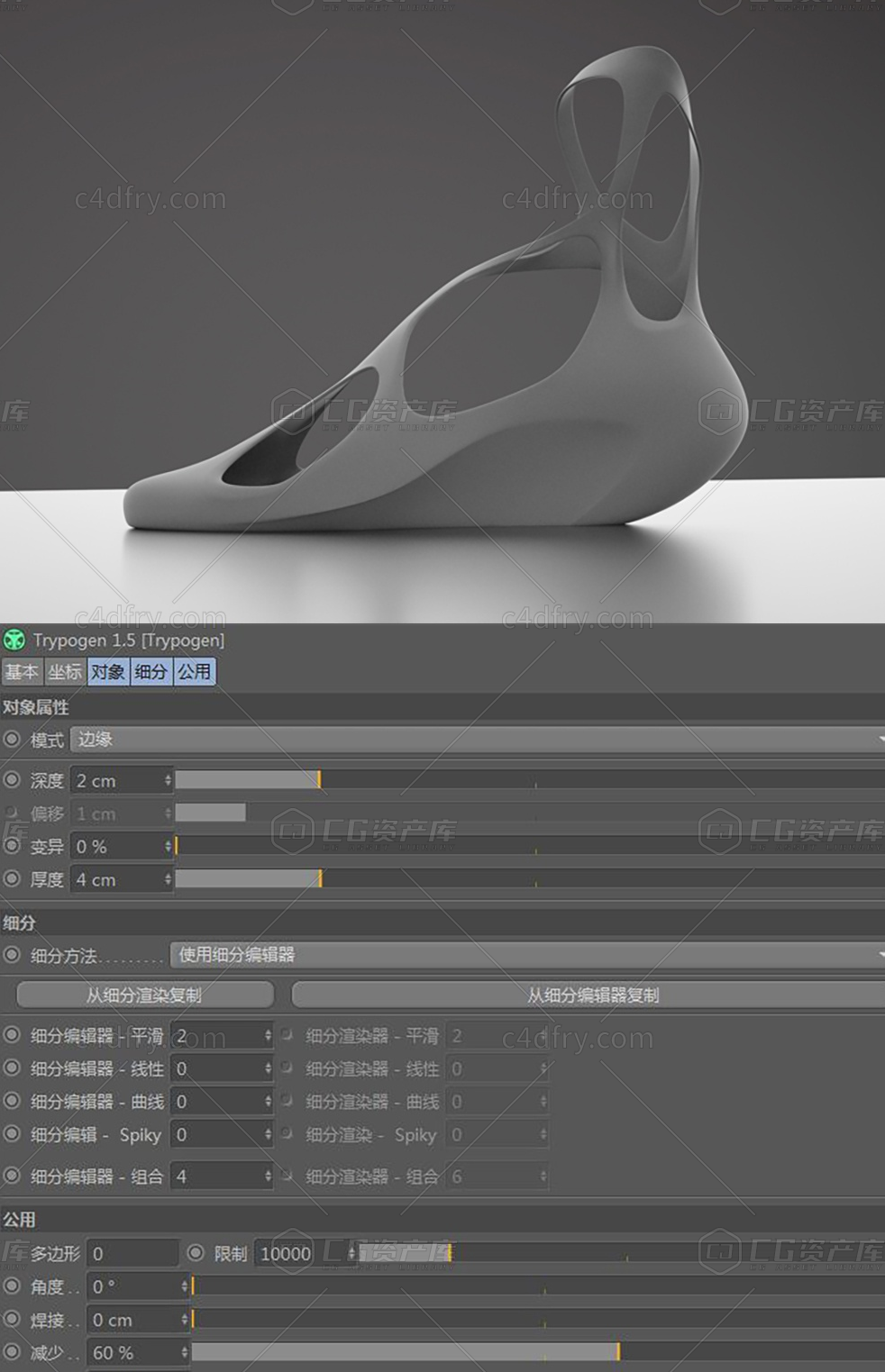Click the 多边形 value field

[132, 1253]
